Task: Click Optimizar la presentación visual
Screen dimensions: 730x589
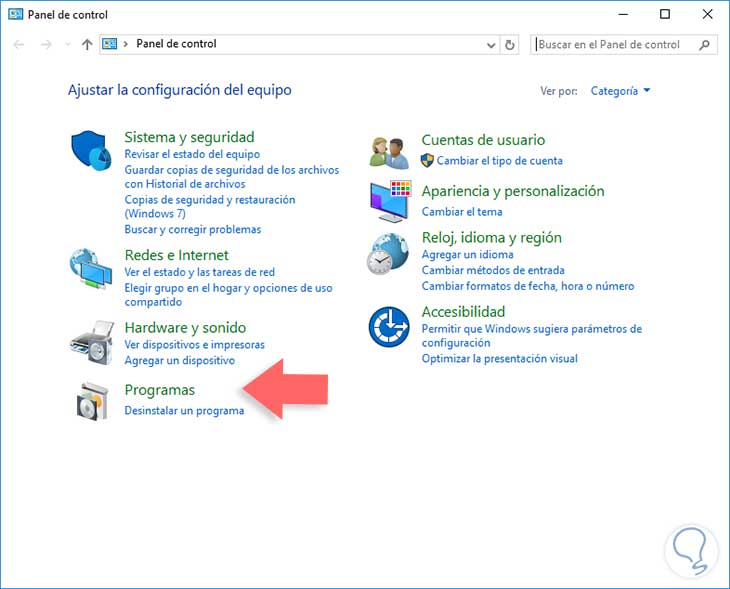Action: pyautogui.click(x=500, y=359)
